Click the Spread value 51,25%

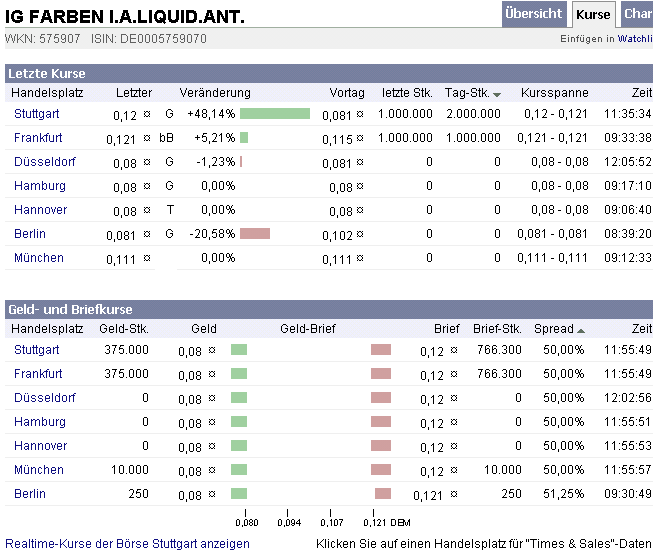click(563, 494)
